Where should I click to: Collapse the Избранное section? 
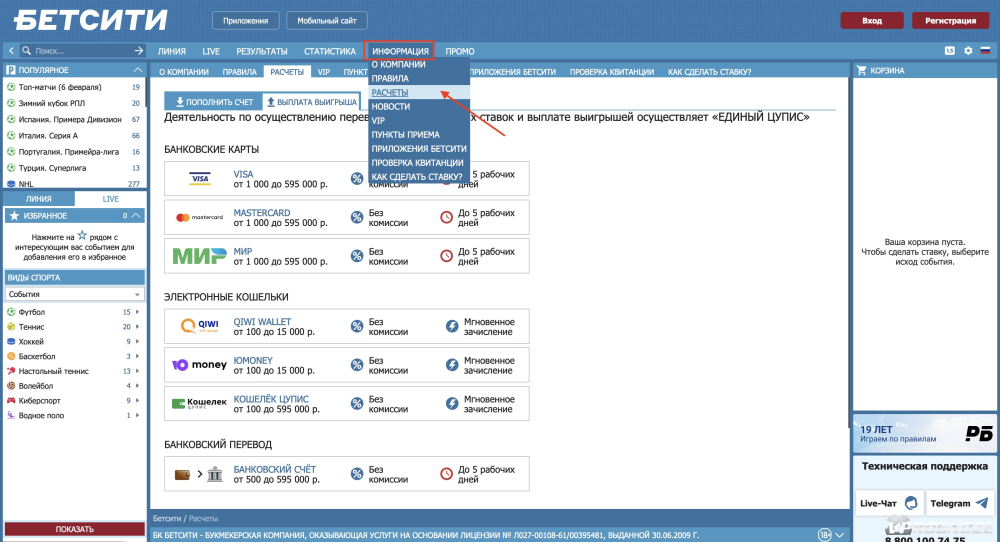[x=136, y=216]
